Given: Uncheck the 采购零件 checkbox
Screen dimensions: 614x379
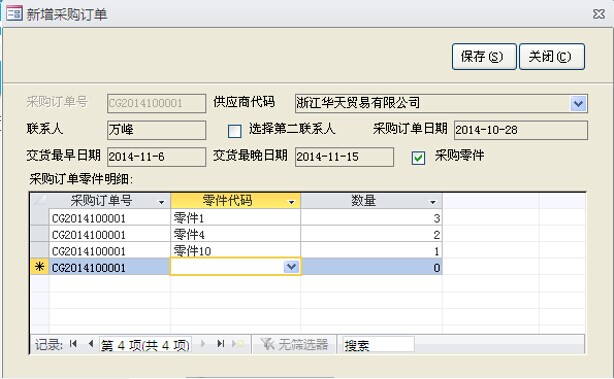Looking at the screenshot, I should [x=418, y=158].
